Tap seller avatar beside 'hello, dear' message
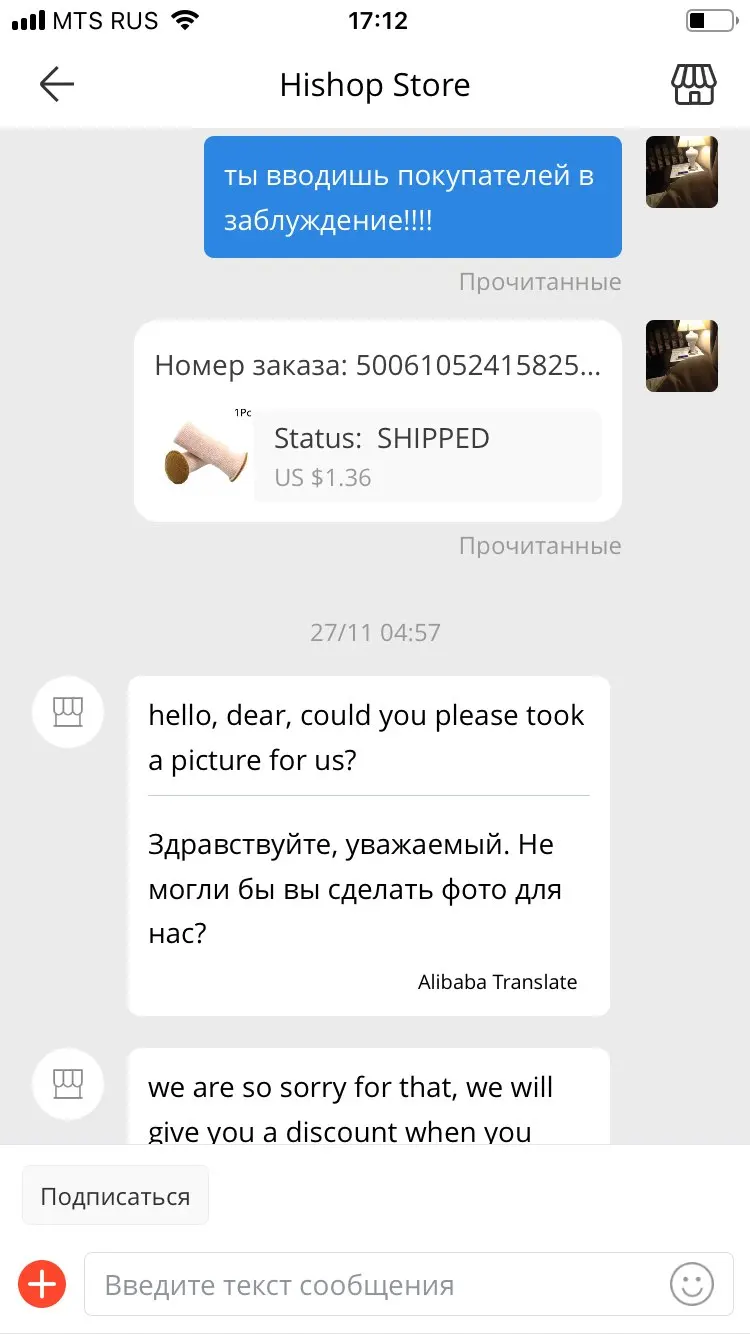Screen dimensions: 750x1334 [68, 712]
